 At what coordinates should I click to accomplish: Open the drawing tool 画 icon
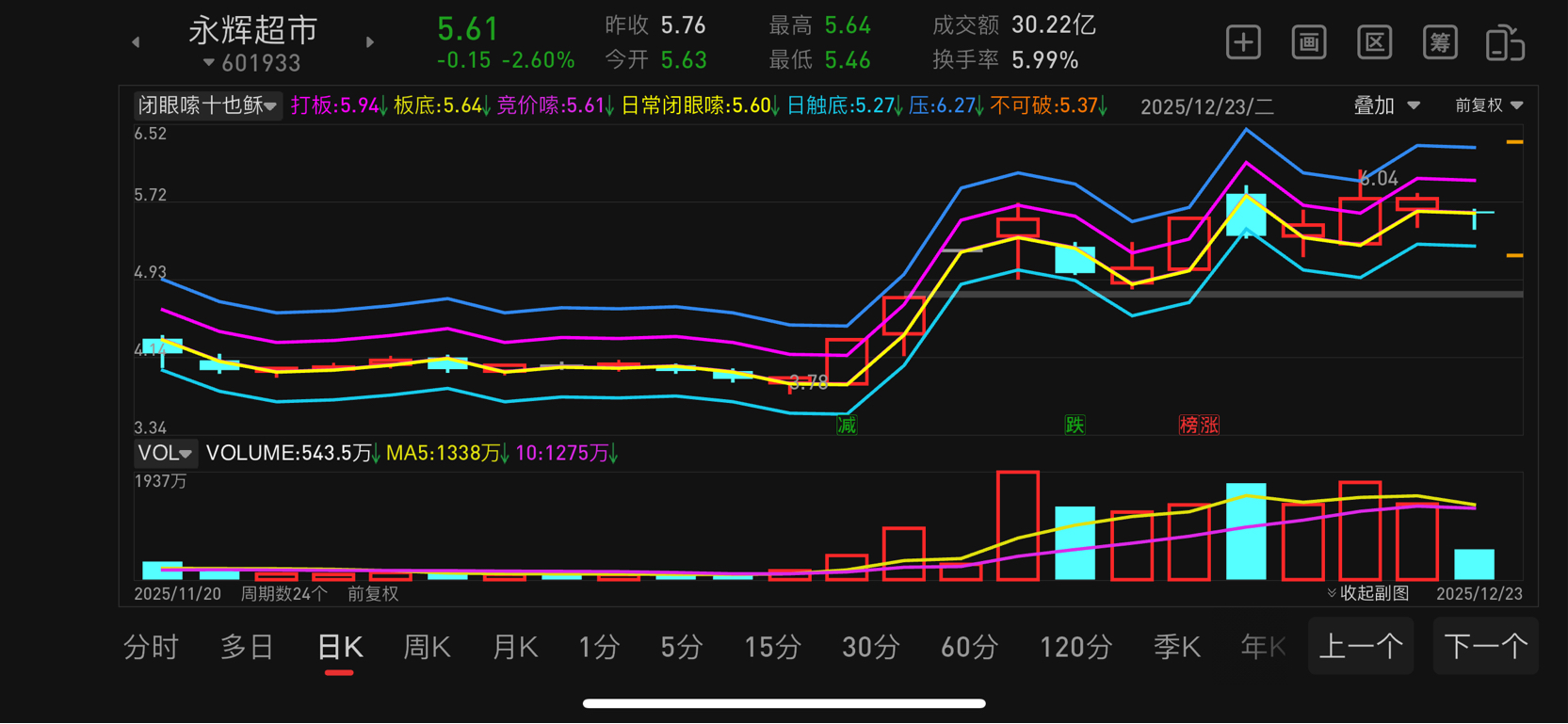pyautogui.click(x=1309, y=42)
